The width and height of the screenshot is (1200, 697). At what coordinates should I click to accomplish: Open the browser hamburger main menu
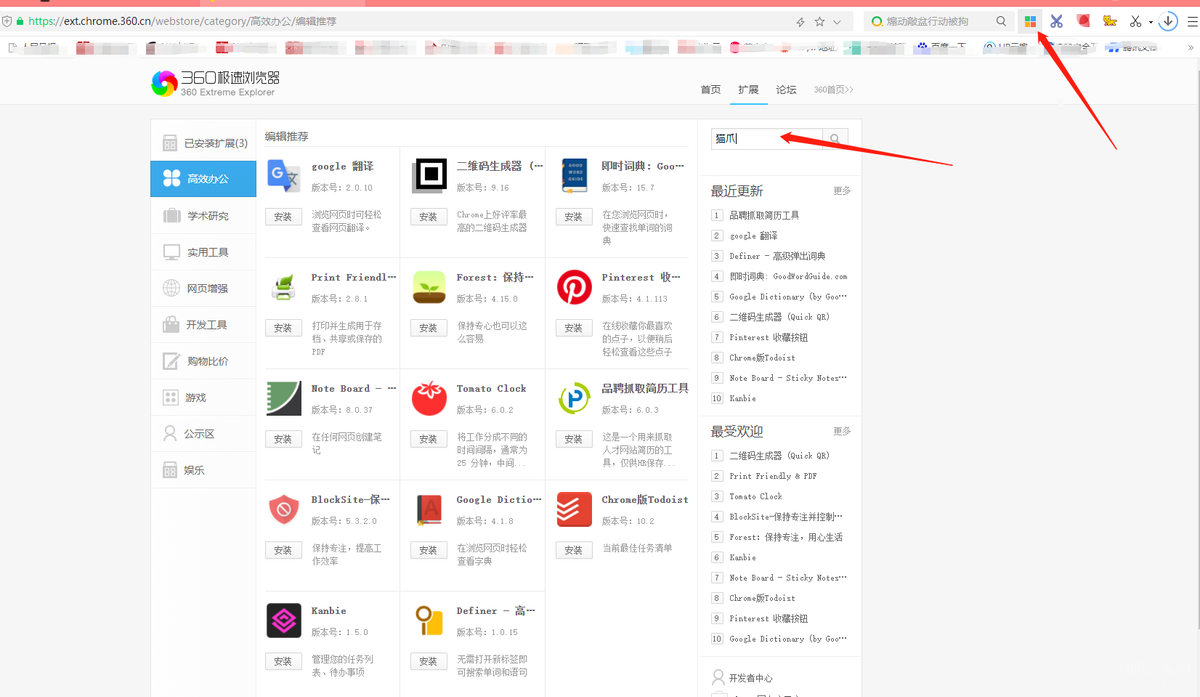pos(1190,21)
